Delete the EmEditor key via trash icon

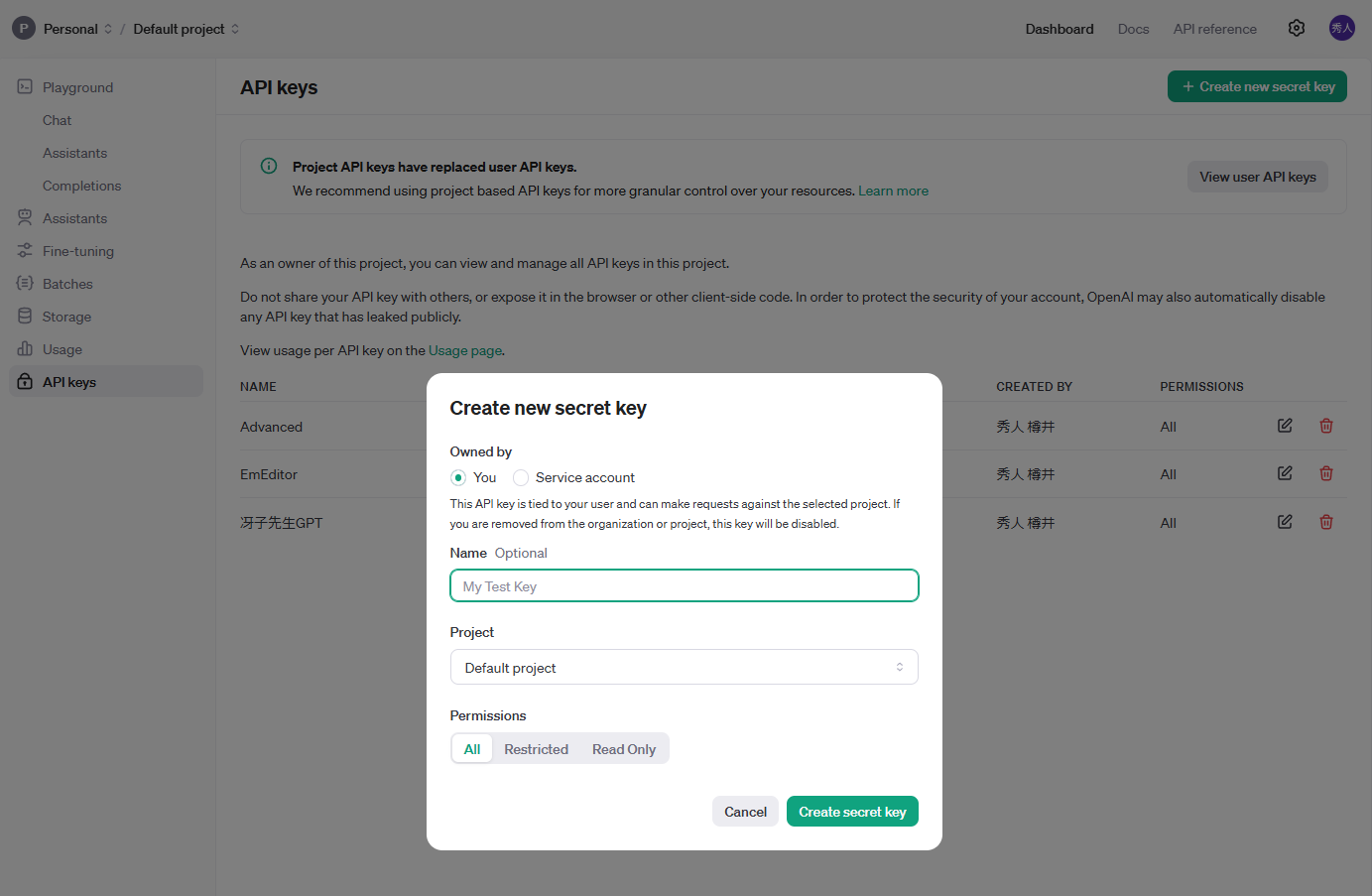[1326, 473]
